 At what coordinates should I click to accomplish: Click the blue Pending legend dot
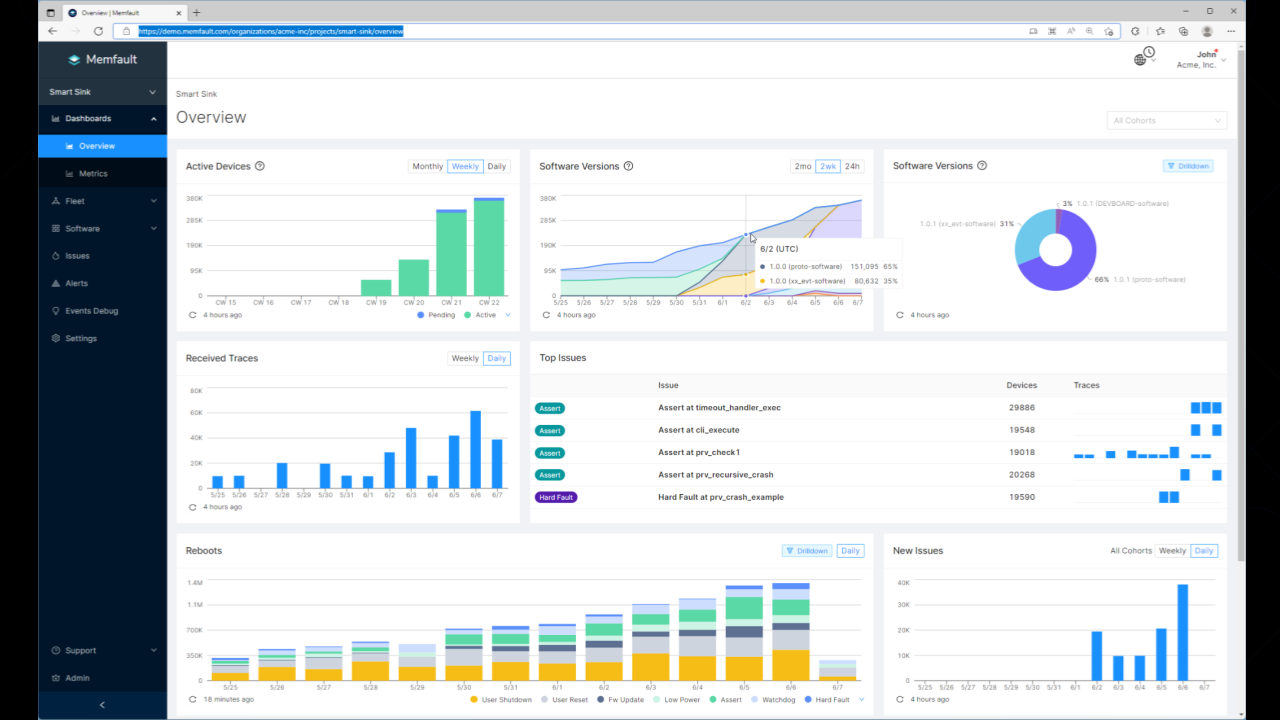(x=421, y=314)
